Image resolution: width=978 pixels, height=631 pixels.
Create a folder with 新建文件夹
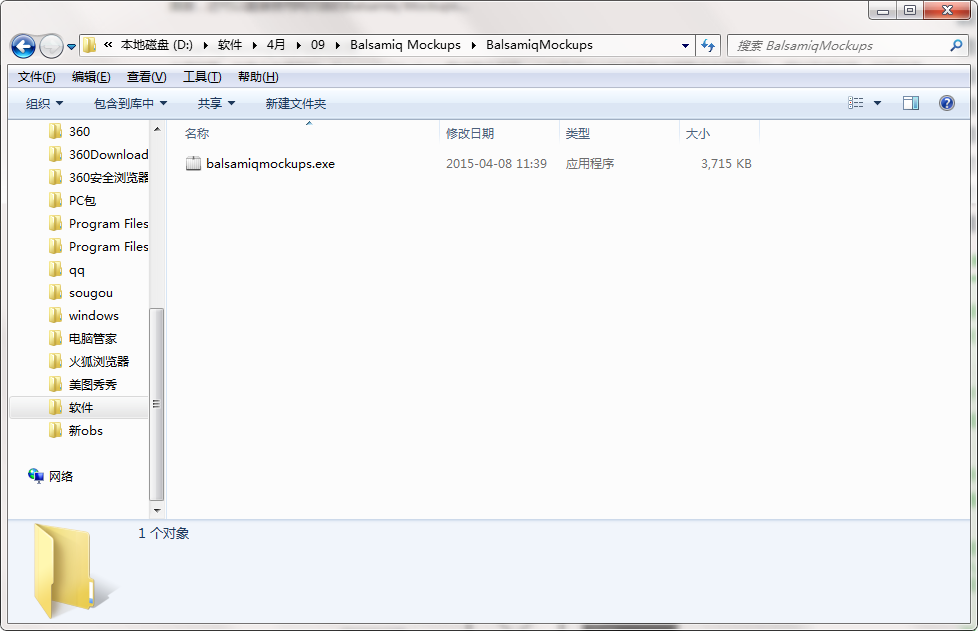296,104
